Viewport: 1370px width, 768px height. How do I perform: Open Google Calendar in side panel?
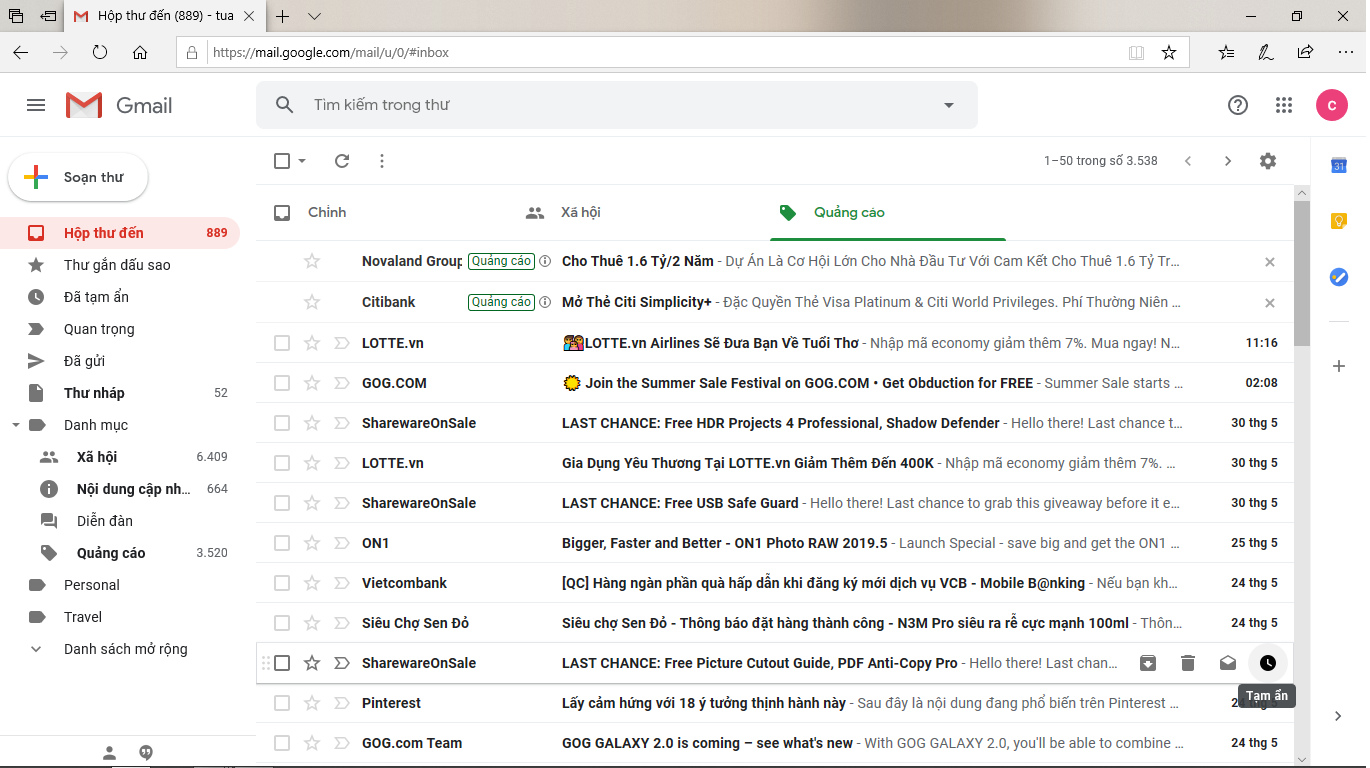[1339, 166]
